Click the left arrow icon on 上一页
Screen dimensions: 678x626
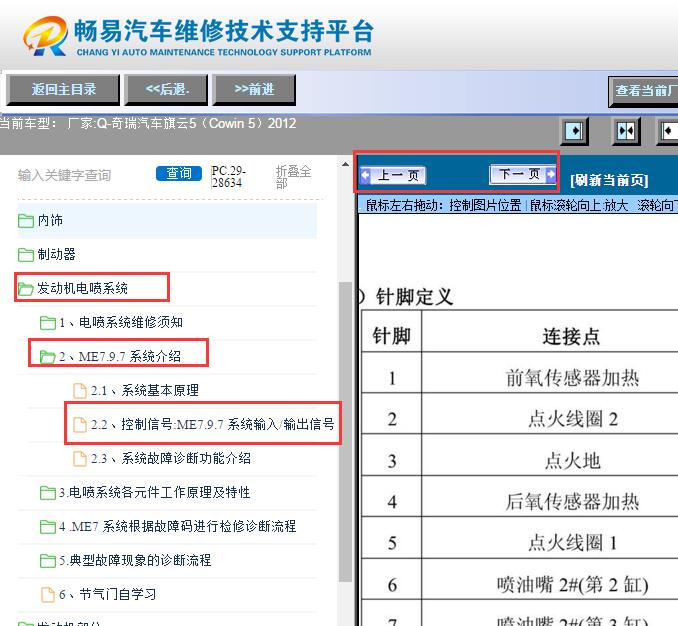point(365,175)
